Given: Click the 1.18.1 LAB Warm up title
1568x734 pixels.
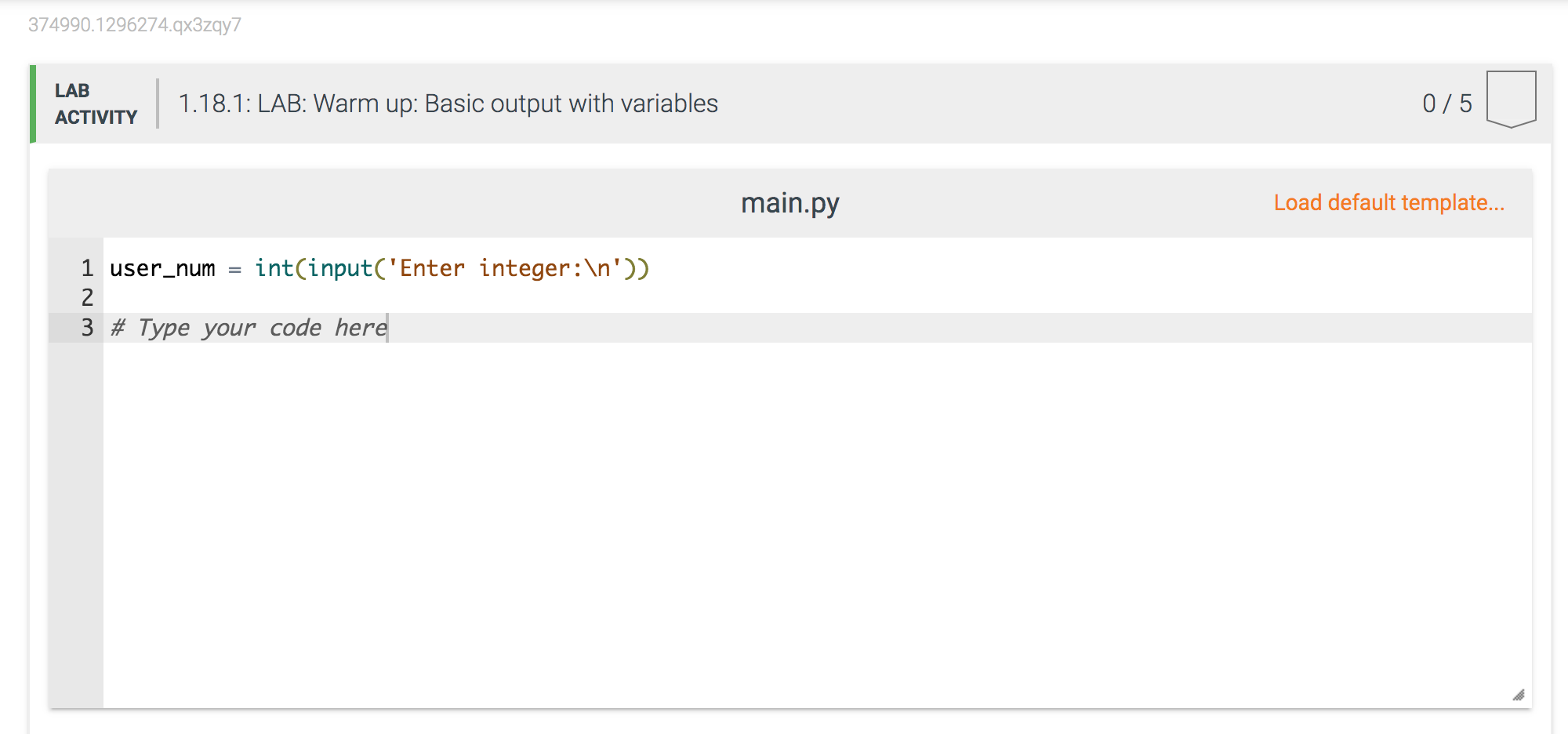Looking at the screenshot, I should (x=448, y=104).
